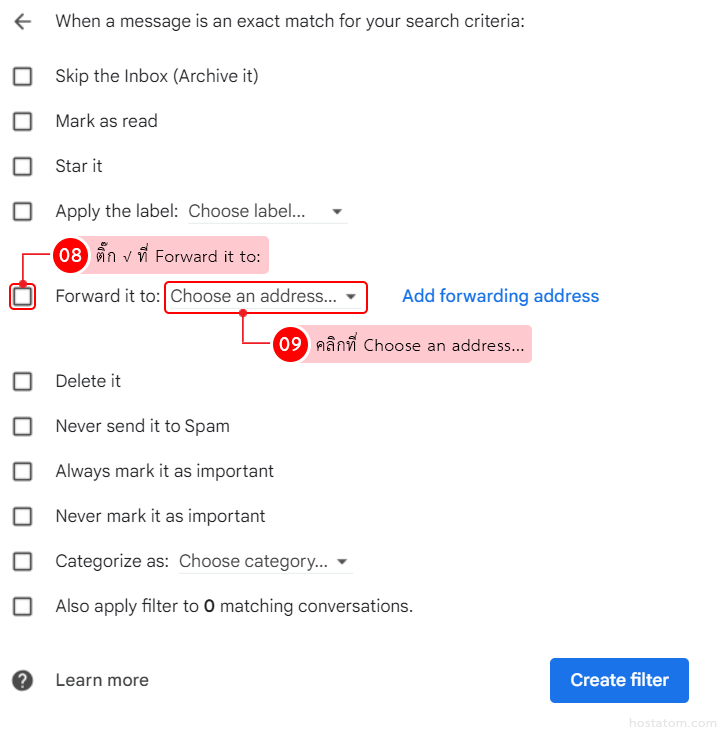Click the back arrow icon
The height and width of the screenshot is (730, 720).
coord(23,21)
